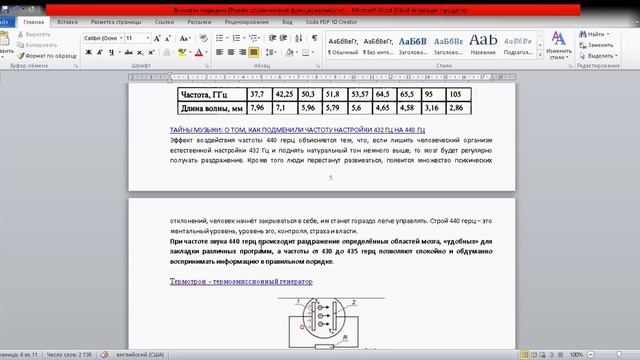Open the Рецензирование tab

click(247, 22)
